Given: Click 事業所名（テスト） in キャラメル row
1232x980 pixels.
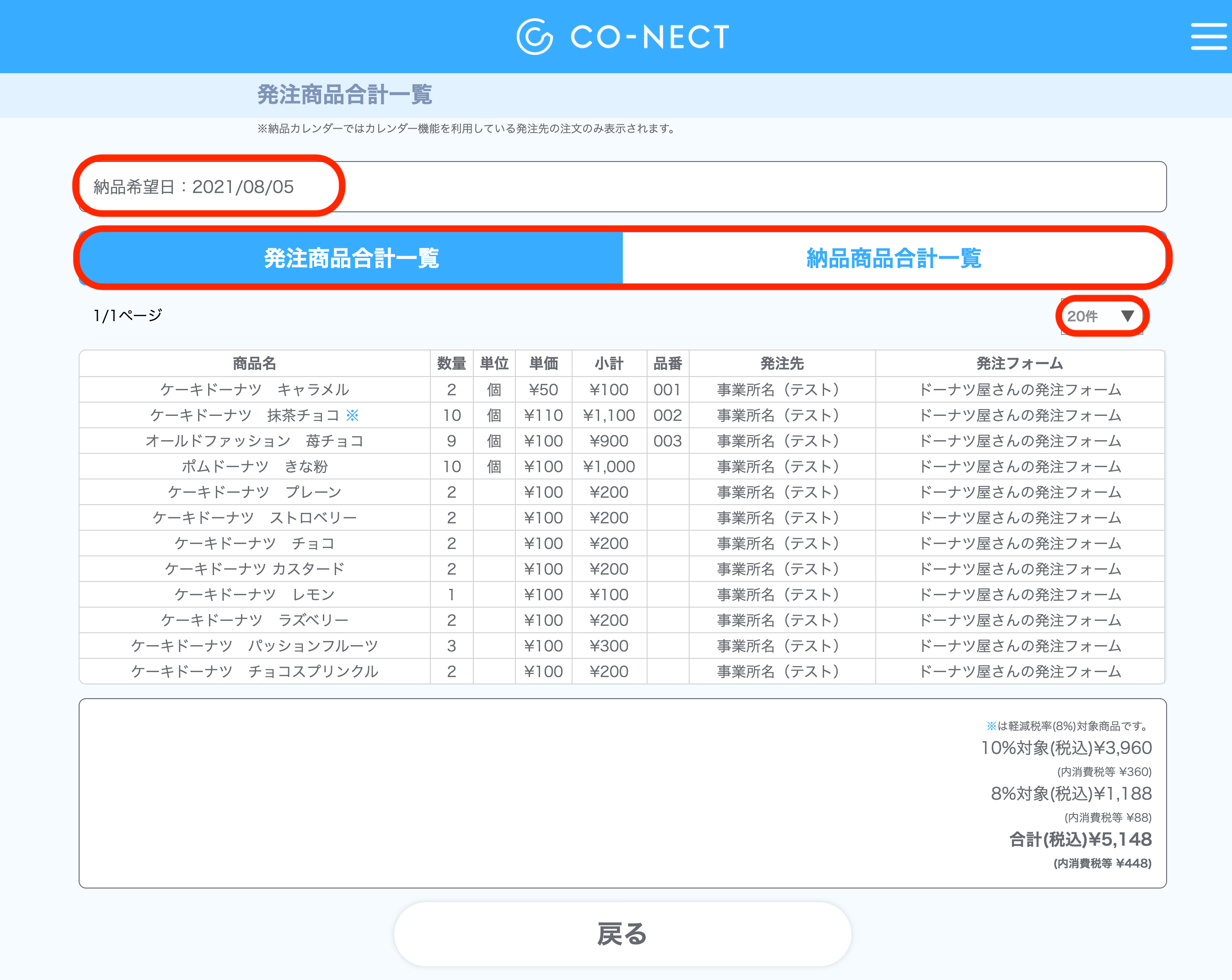Looking at the screenshot, I should (782, 389).
